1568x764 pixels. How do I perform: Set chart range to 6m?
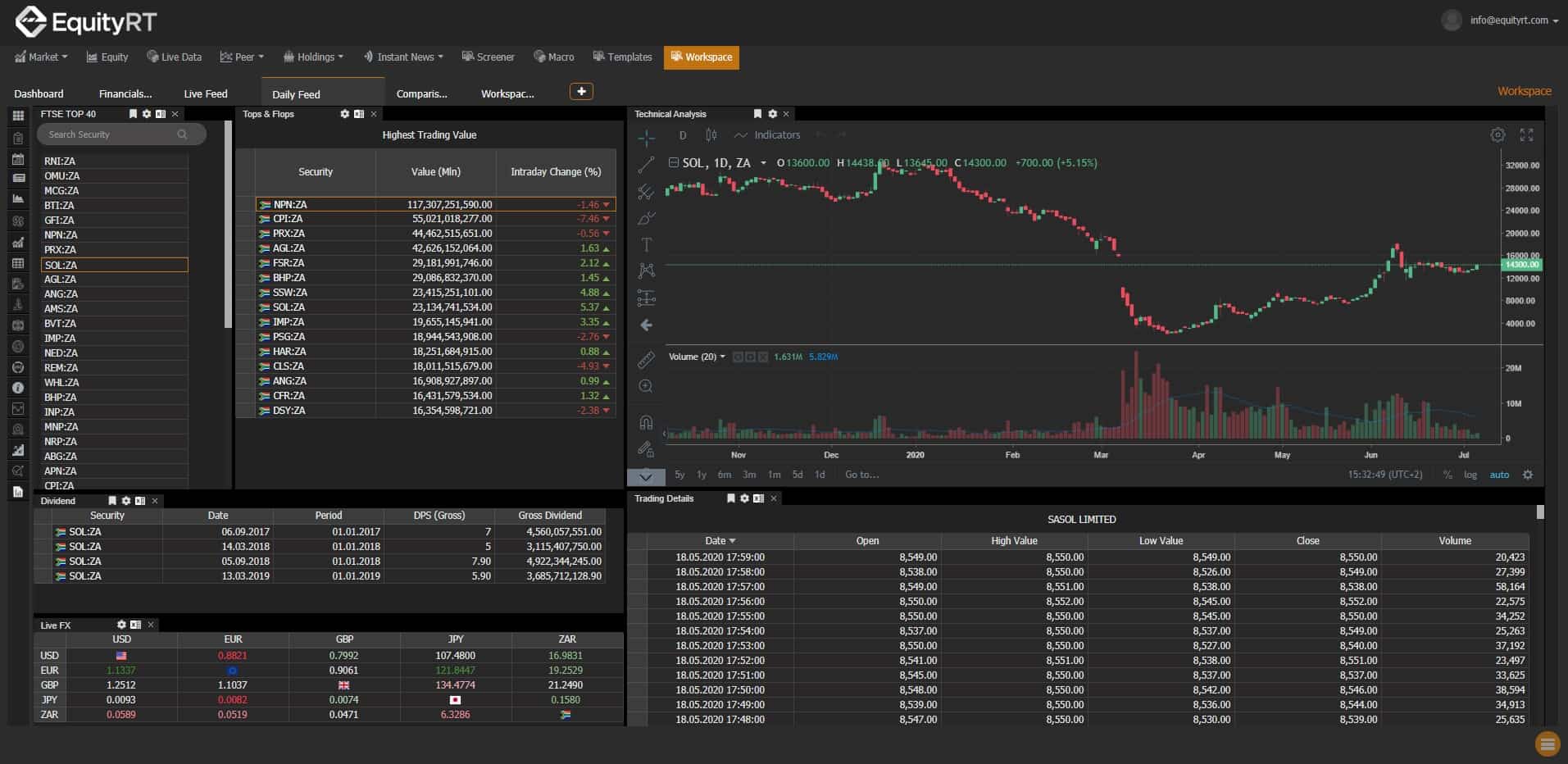pos(724,475)
